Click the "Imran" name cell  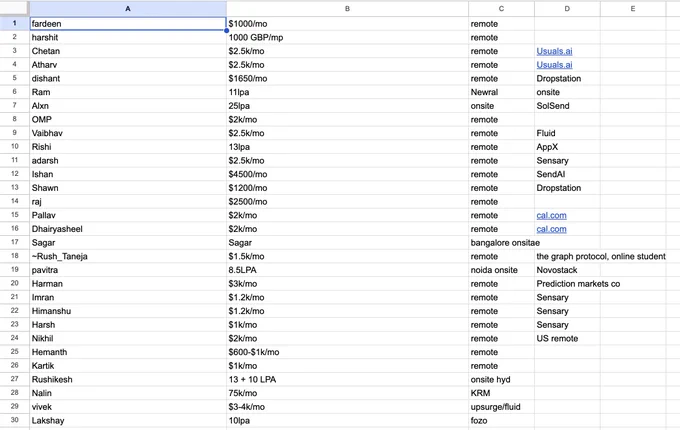[128, 298]
